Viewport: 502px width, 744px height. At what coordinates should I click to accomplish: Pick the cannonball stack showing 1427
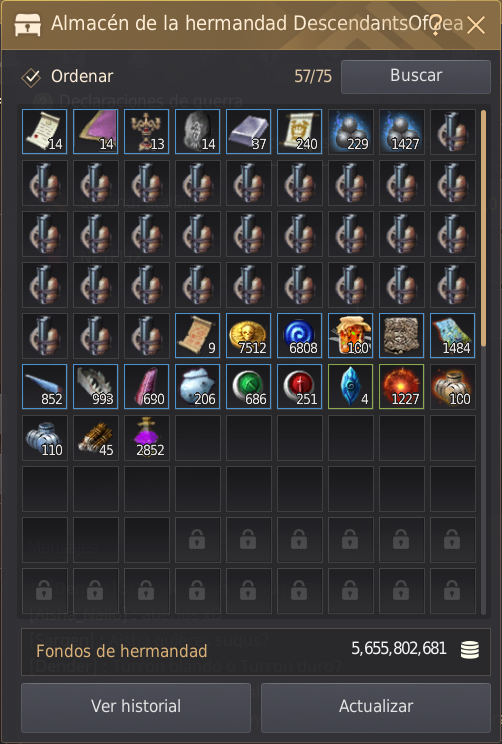coord(401,131)
